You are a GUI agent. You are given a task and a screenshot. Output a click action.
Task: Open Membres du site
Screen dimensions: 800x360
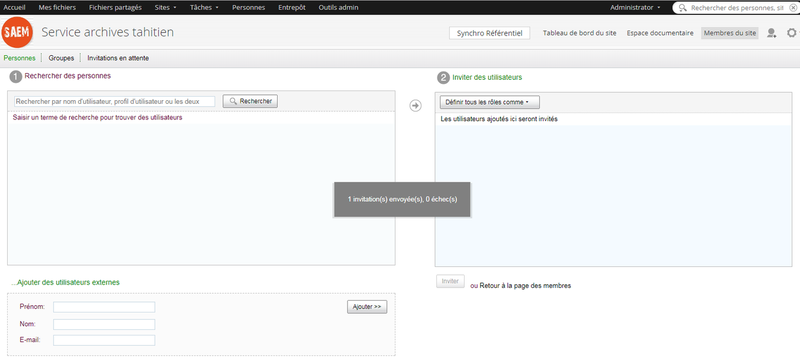(730, 33)
